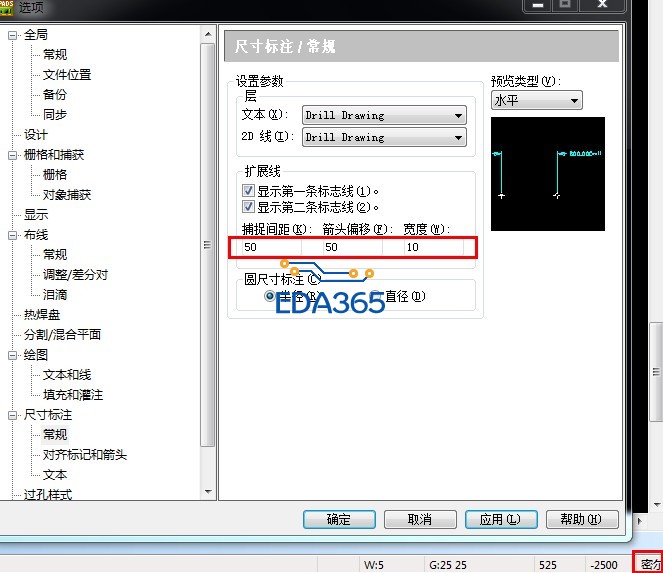Toggle 显示第二条标志线(2) checkbox

248,207
